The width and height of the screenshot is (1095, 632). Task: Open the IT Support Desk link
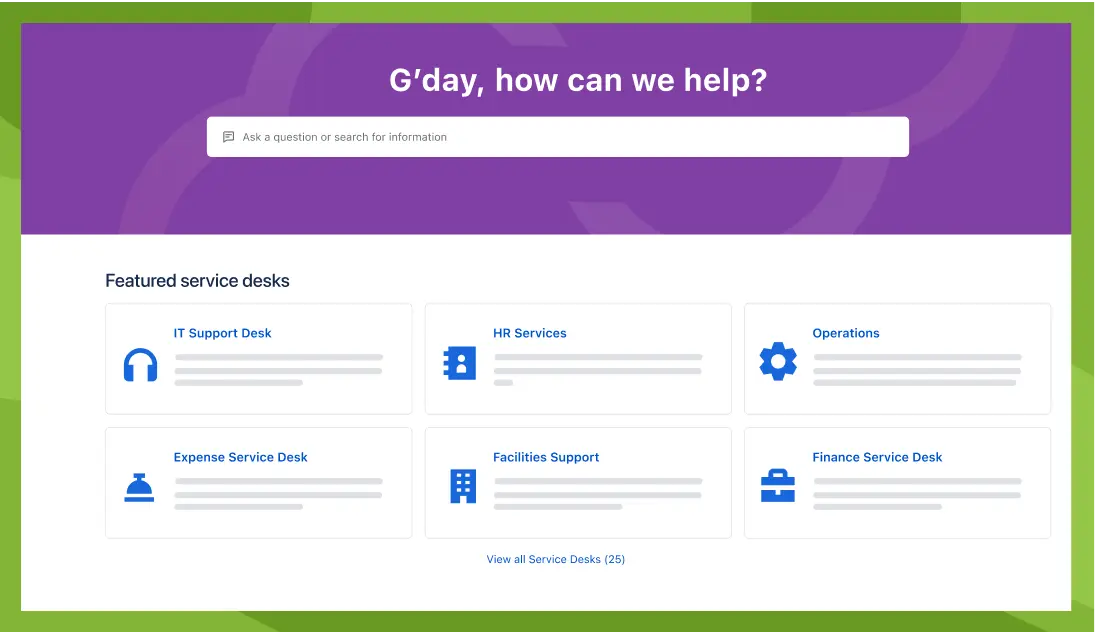(222, 333)
